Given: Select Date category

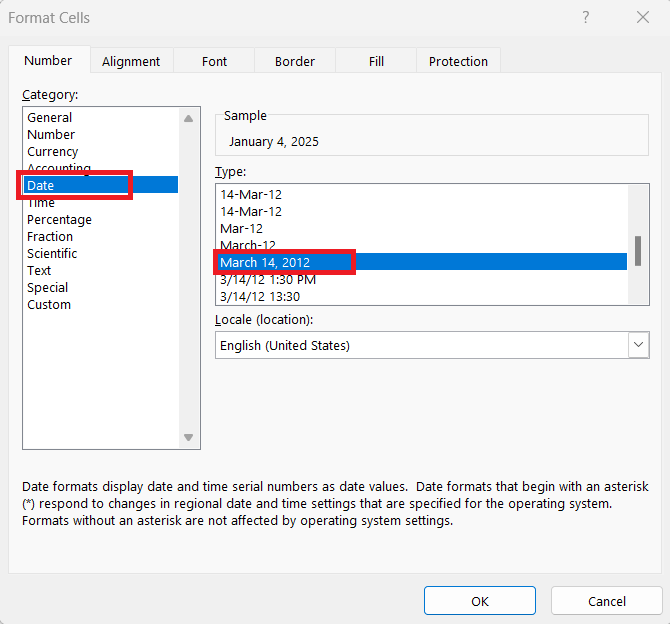Looking at the screenshot, I should (100, 185).
